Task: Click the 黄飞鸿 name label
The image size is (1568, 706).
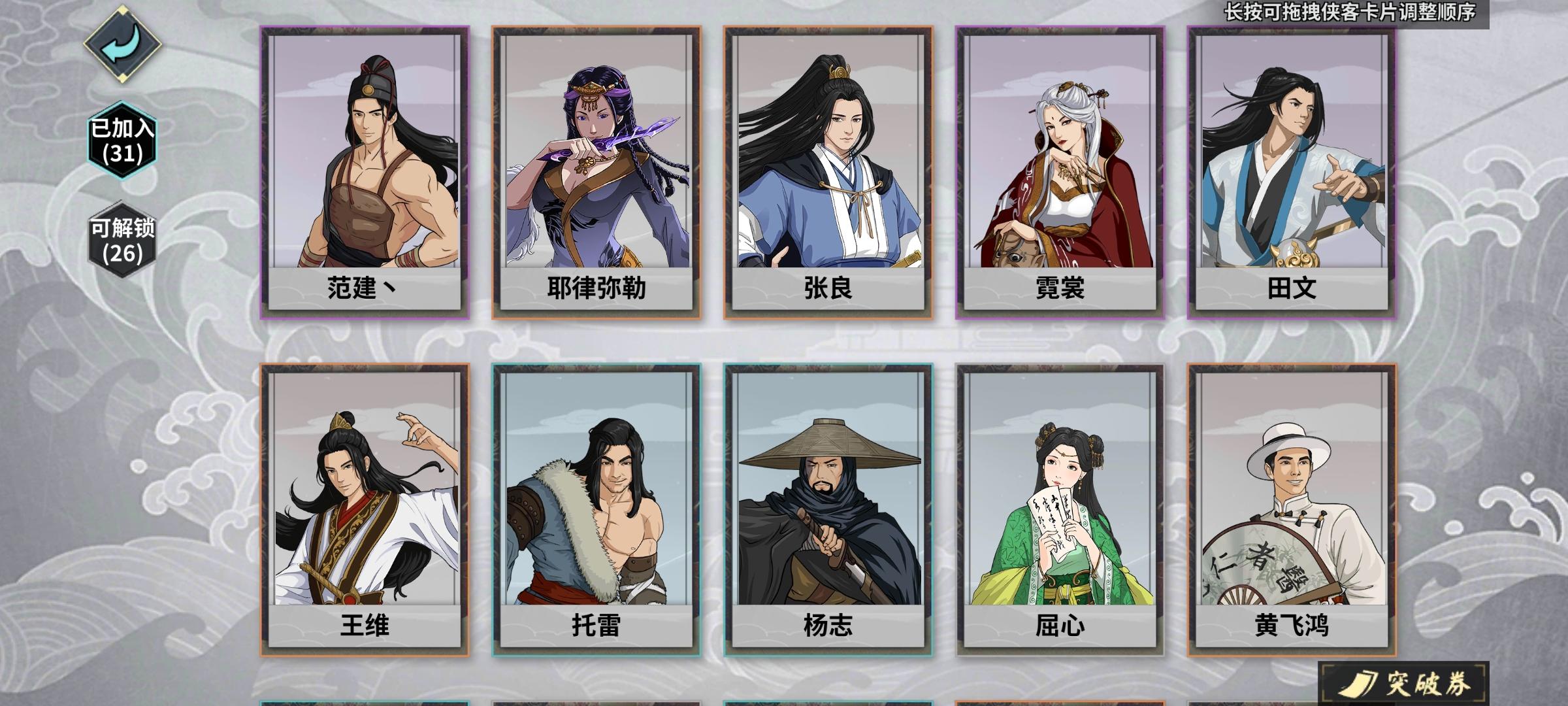Action: click(1292, 626)
